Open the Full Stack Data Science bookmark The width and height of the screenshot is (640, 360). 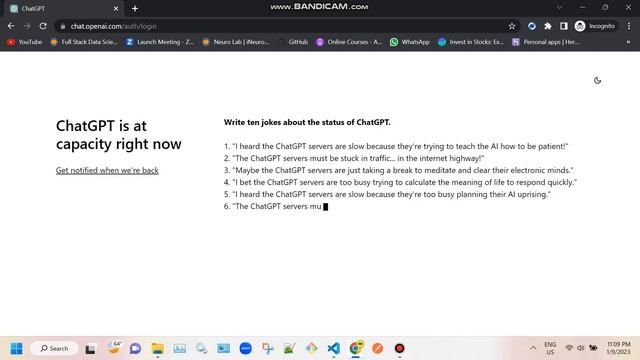(x=84, y=42)
